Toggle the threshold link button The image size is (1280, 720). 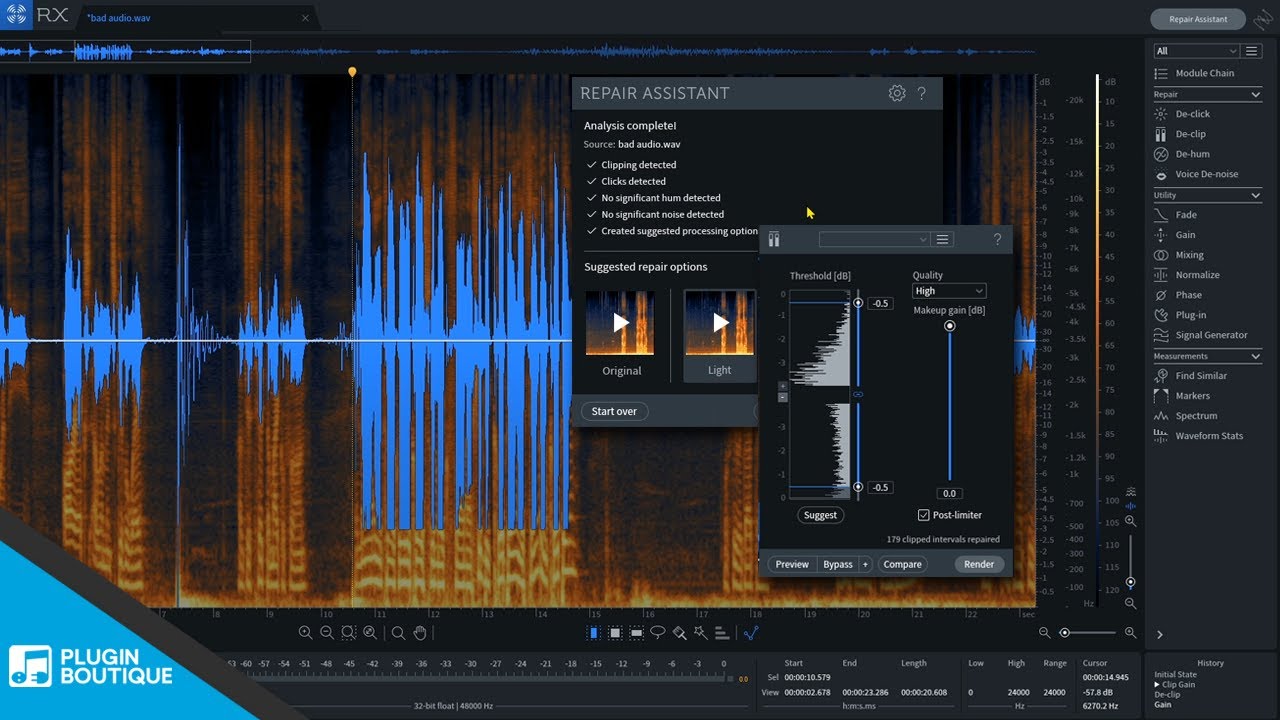pos(857,395)
